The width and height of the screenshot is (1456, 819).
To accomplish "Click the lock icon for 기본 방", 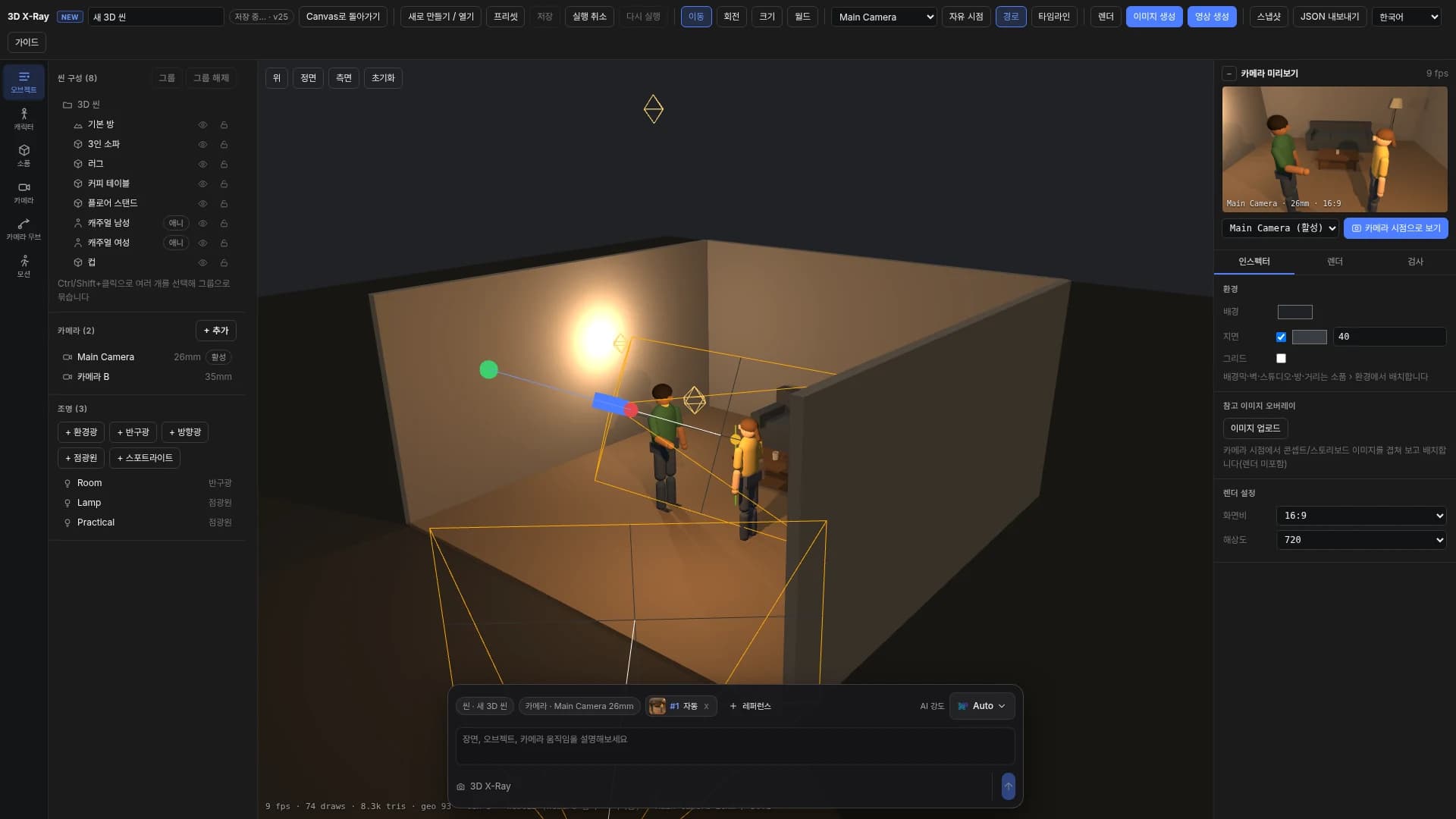I will point(224,124).
